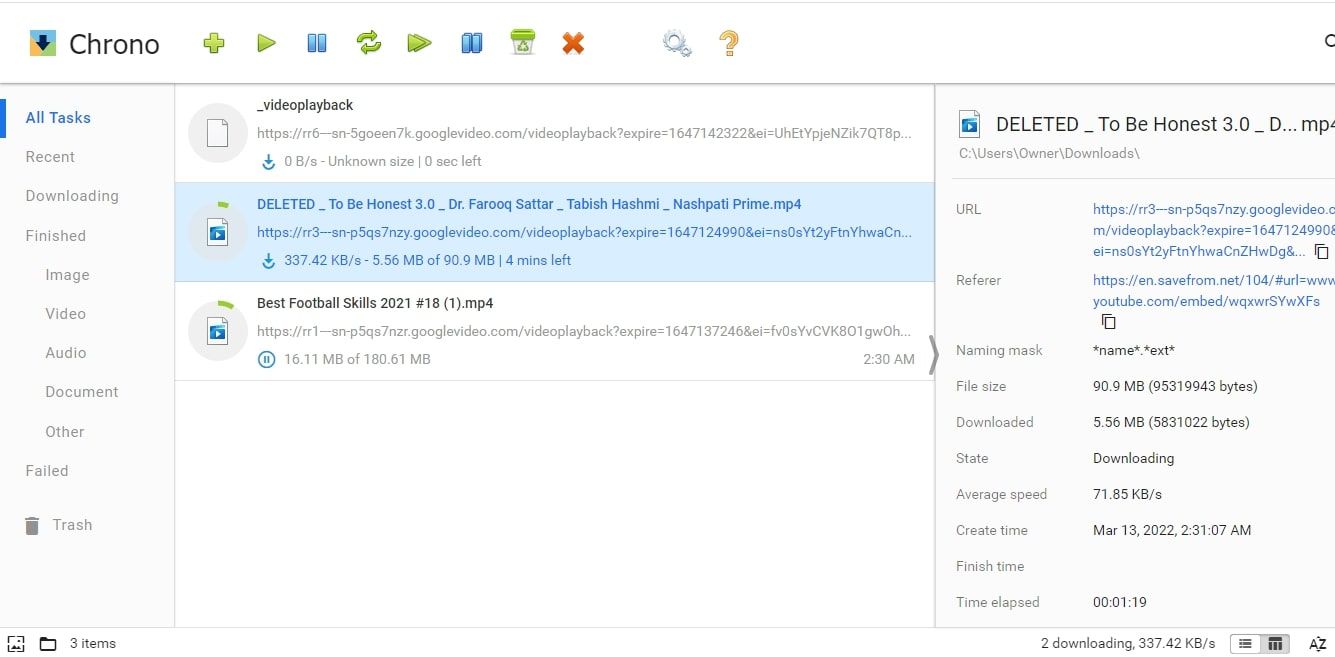This screenshot has height=657, width=1335.
Task: Click the download arrow icon beside 0 B/s
Action: tap(267, 161)
